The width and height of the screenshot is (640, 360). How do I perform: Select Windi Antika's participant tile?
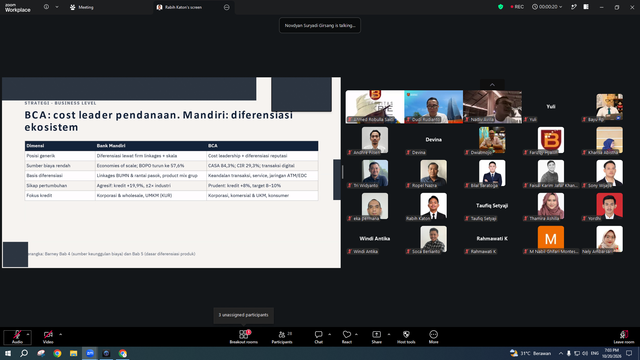375,239
